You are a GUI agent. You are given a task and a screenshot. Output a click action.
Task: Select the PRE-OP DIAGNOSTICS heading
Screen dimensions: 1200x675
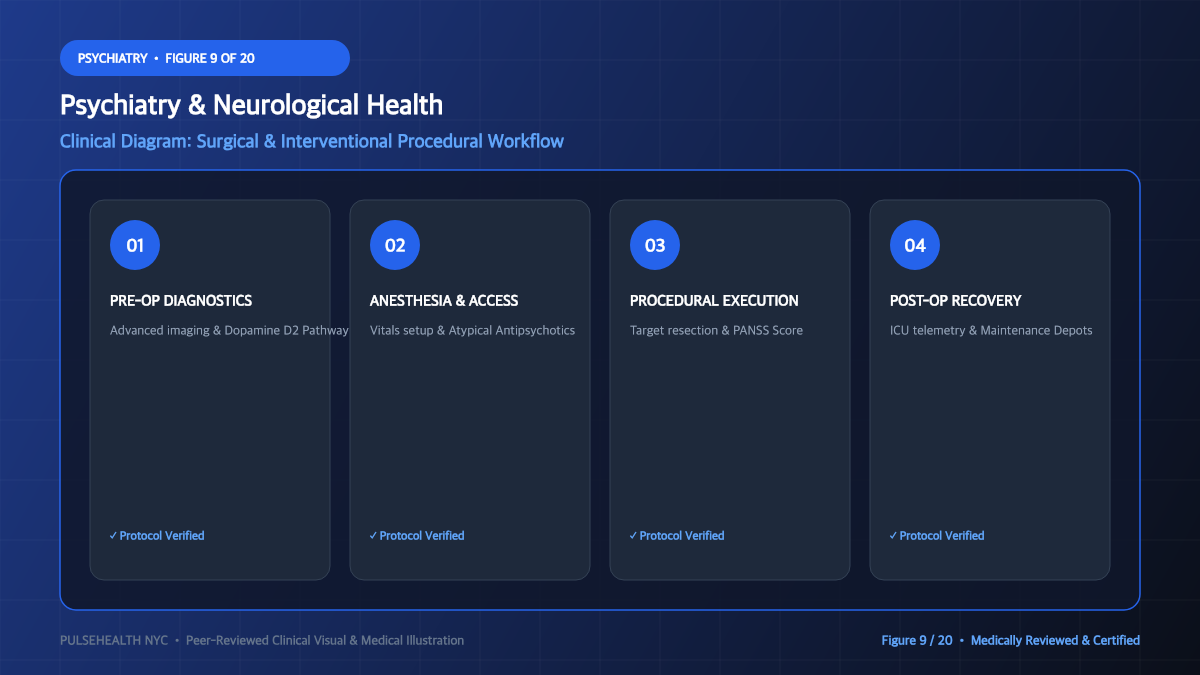[x=181, y=300]
